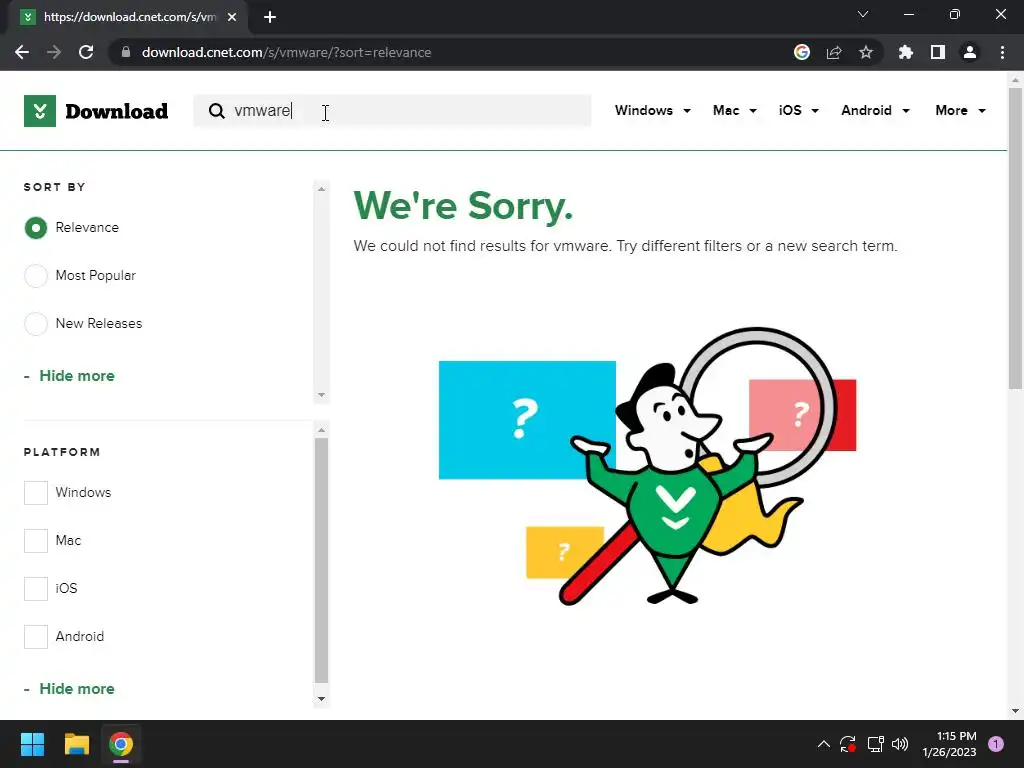Click the "PLATFORM" label
The image size is (1024, 768).
point(62,453)
